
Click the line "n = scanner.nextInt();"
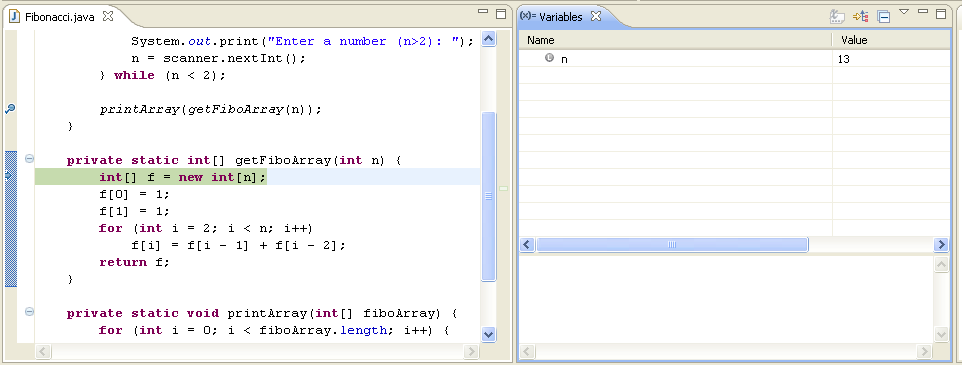(218, 58)
